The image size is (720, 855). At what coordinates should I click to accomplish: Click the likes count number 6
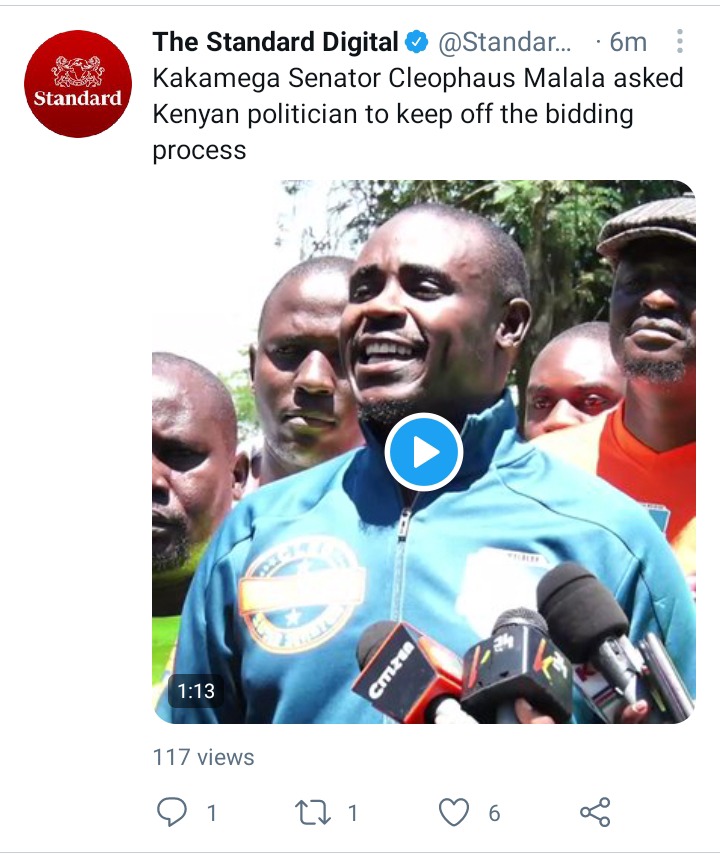(494, 814)
